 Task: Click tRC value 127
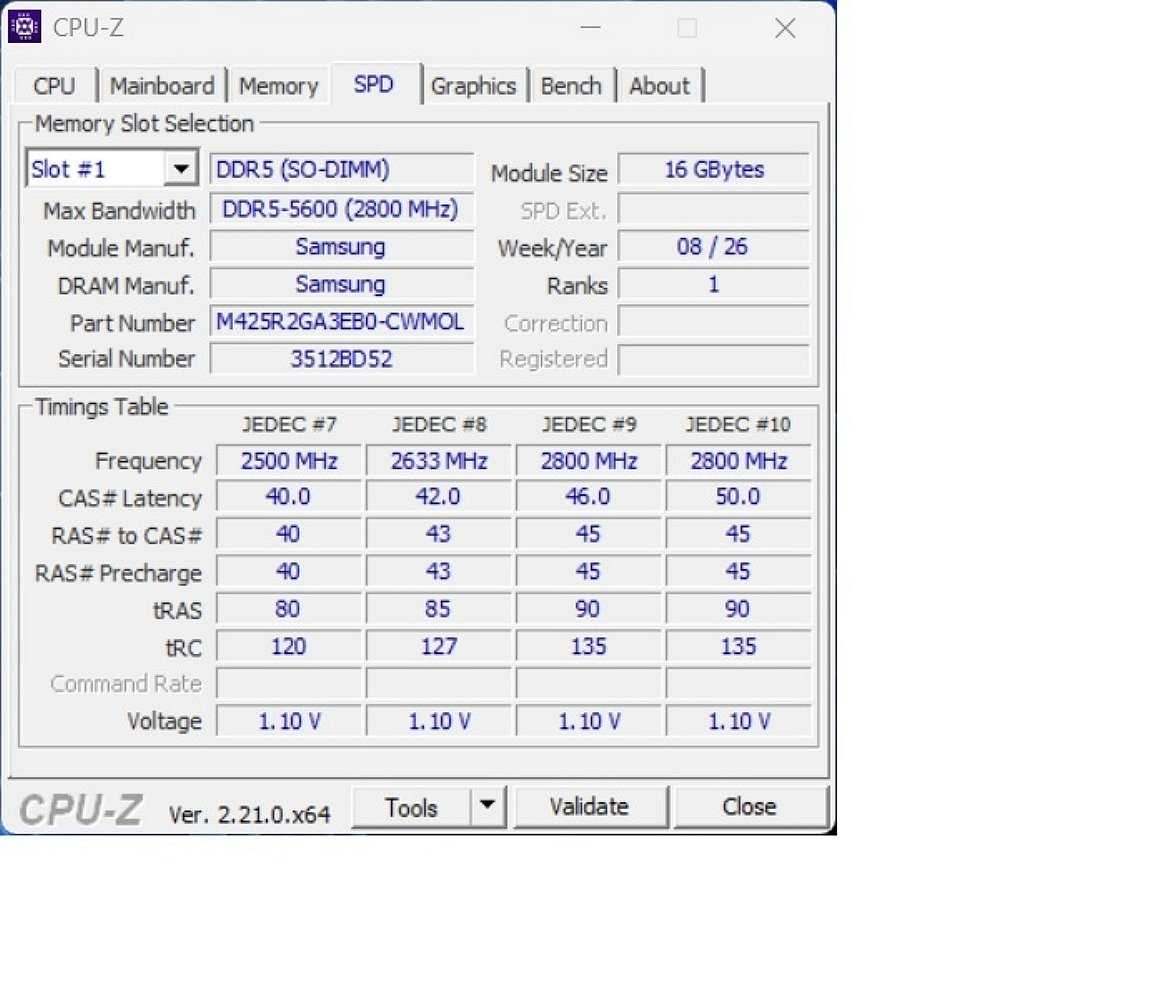[x=439, y=646]
